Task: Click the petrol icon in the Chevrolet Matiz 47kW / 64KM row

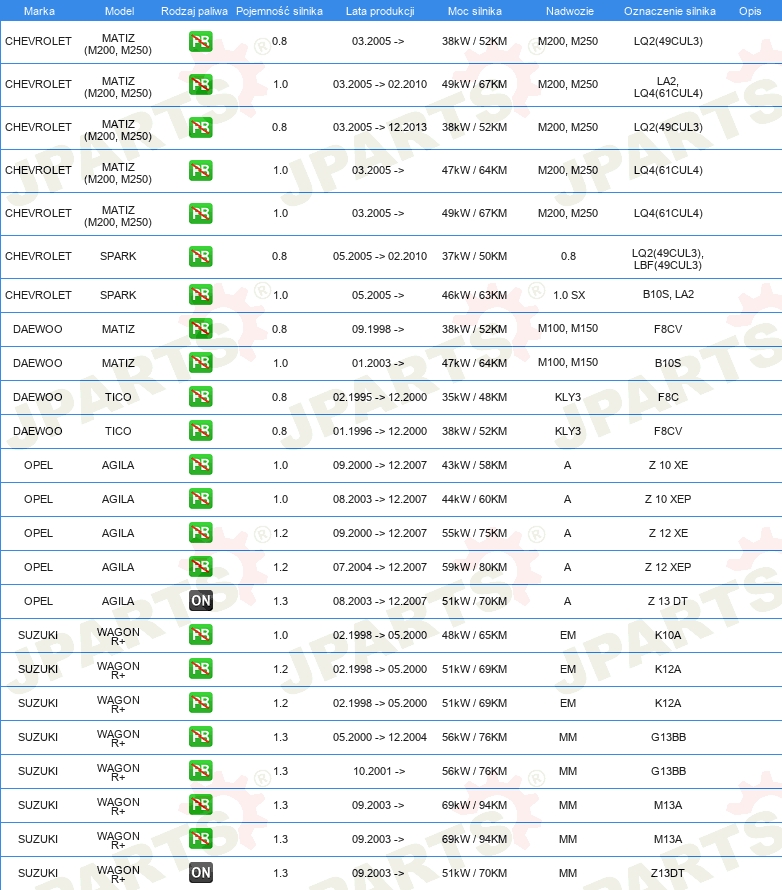Action: [201, 170]
